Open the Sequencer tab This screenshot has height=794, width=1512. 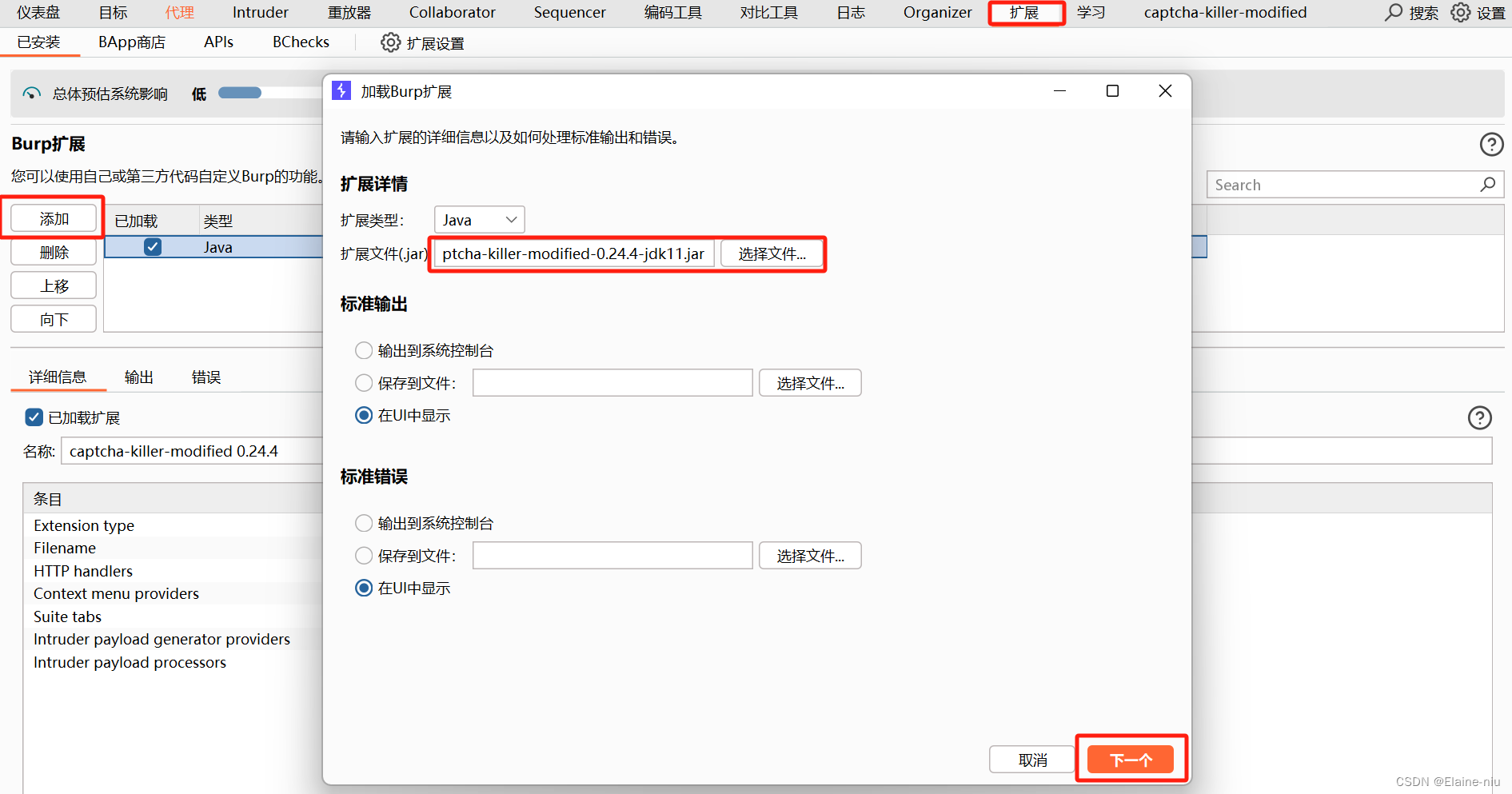(x=570, y=12)
